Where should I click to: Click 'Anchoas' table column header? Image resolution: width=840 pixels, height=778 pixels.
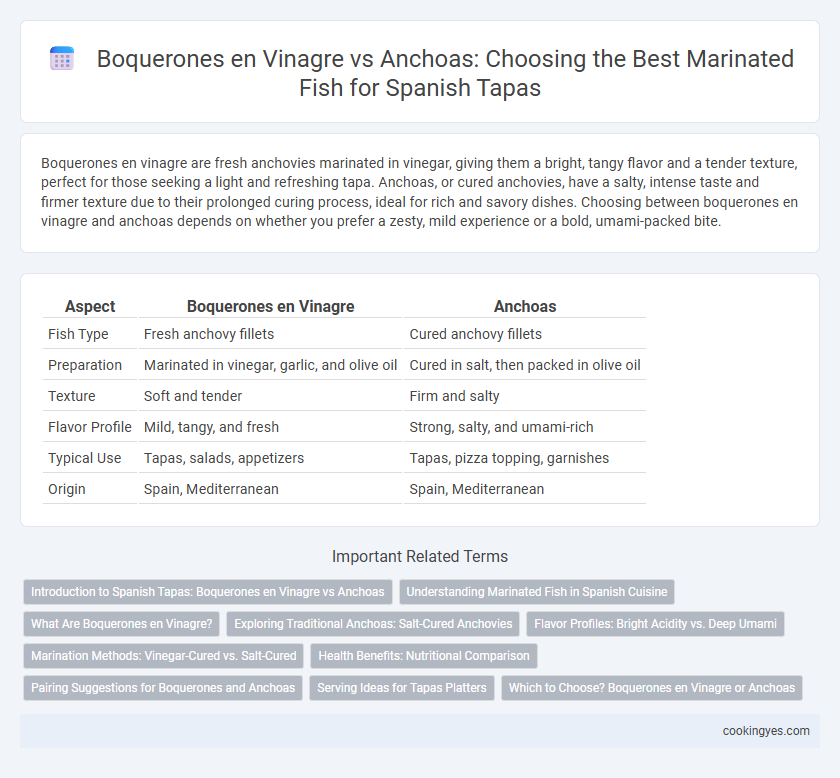[x=525, y=306]
